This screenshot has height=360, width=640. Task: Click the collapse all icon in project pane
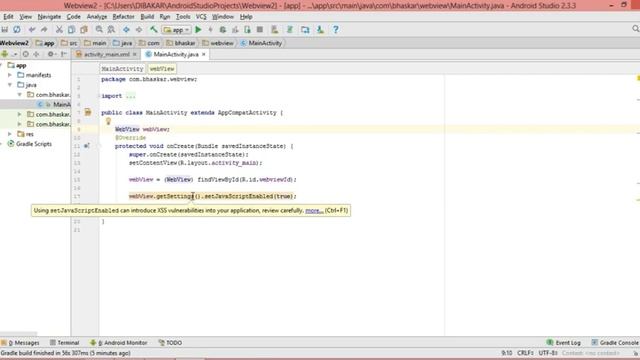coord(36,54)
